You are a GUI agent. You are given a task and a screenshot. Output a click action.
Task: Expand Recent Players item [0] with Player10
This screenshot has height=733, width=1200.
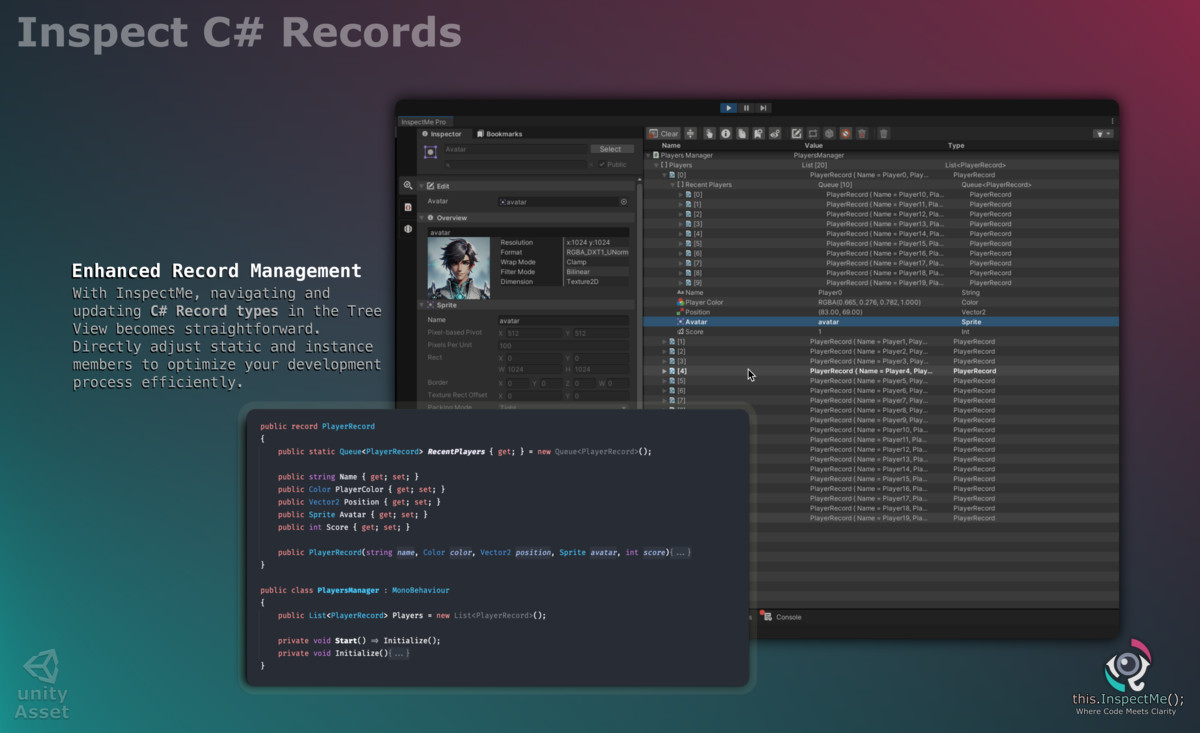[x=681, y=194]
